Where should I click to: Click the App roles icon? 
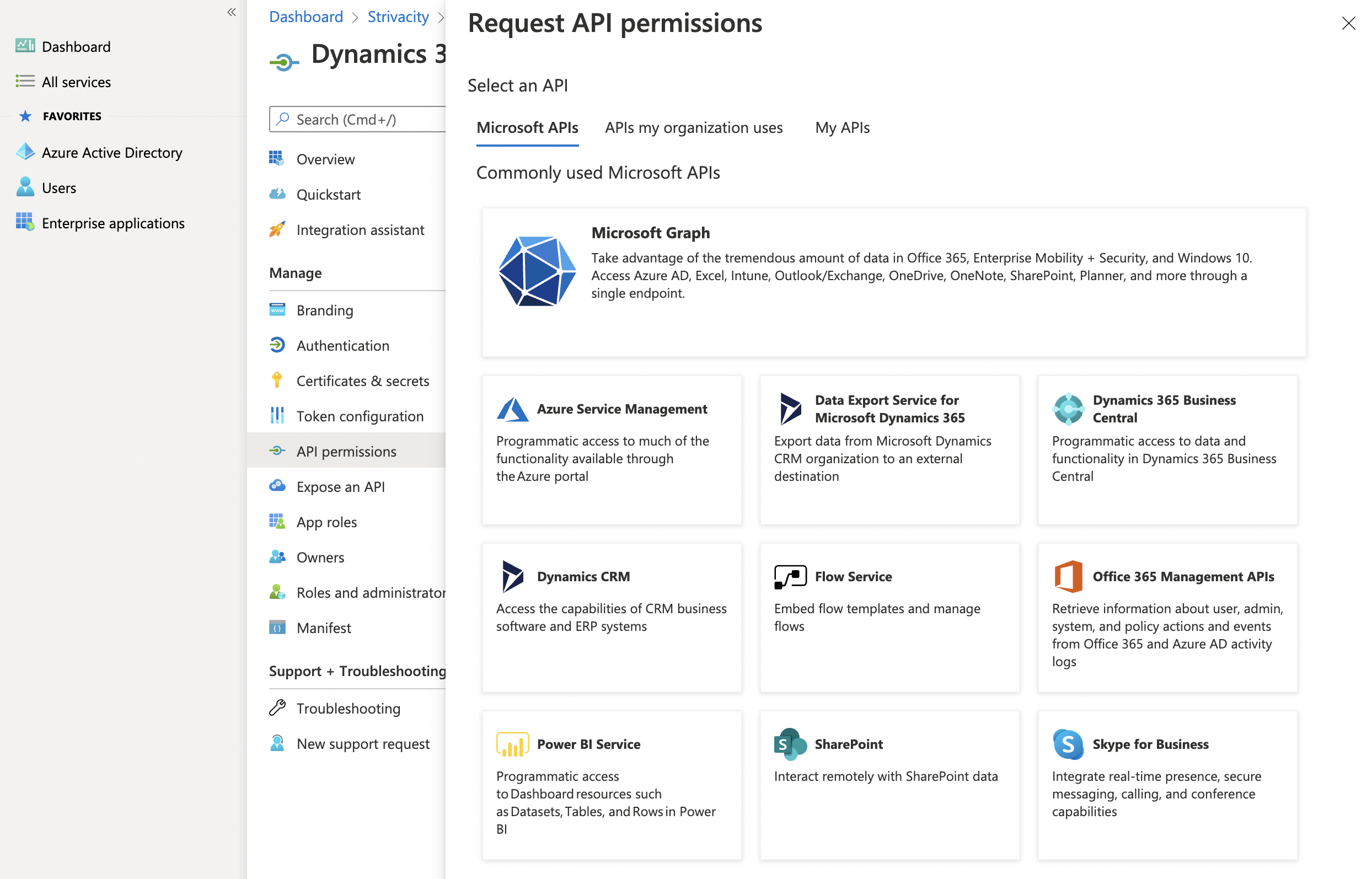tap(277, 522)
